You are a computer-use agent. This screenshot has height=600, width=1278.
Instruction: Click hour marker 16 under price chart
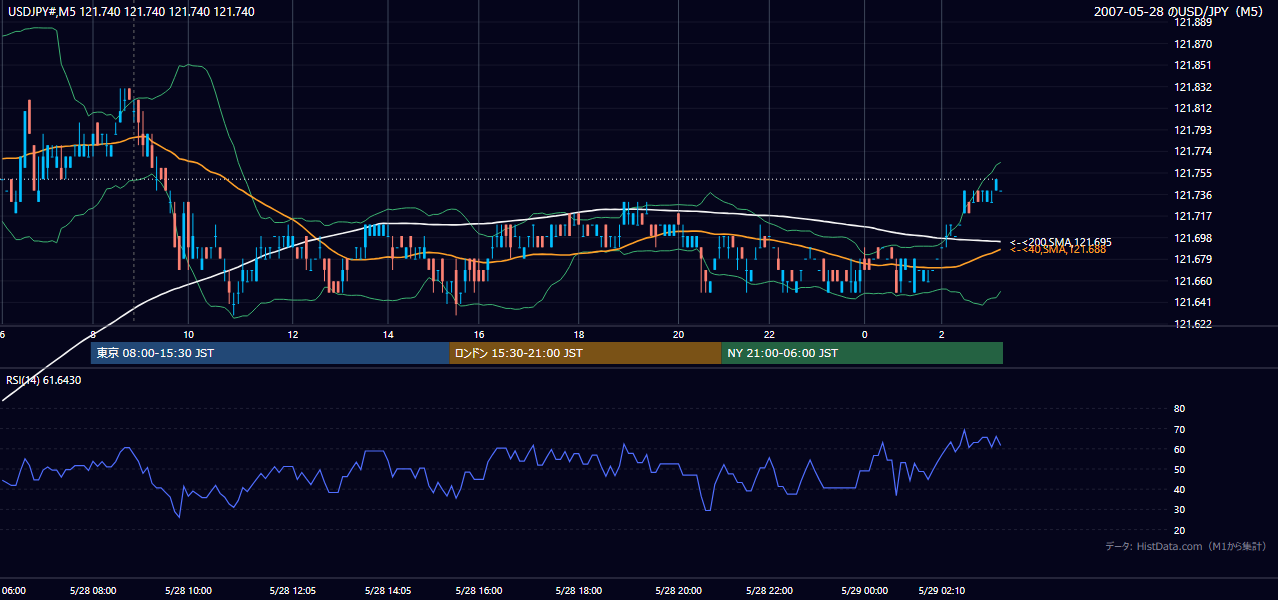coord(479,334)
